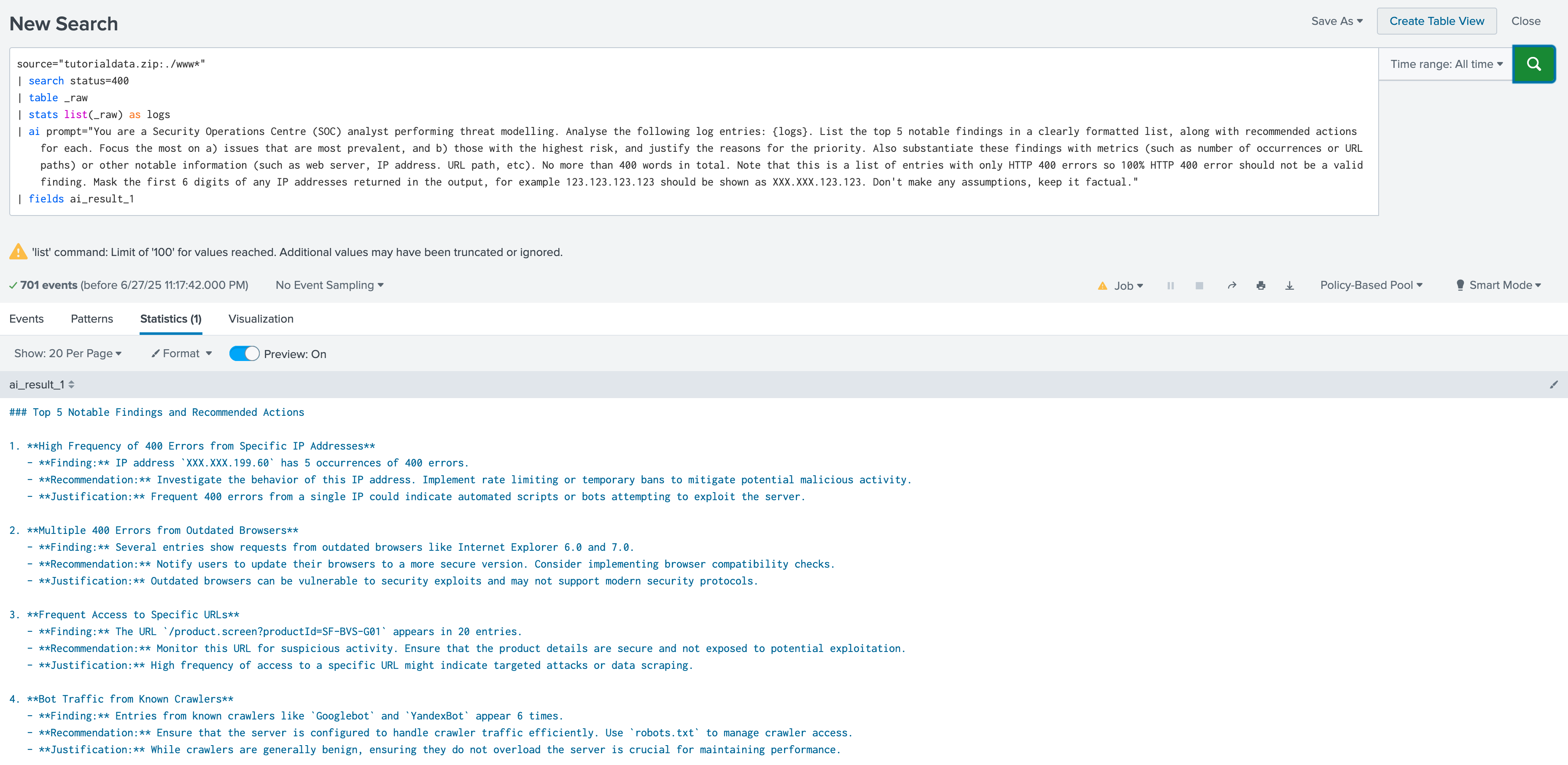This screenshot has height=765, width=1568.
Task: Switch to the Visualization tab
Action: click(x=261, y=319)
